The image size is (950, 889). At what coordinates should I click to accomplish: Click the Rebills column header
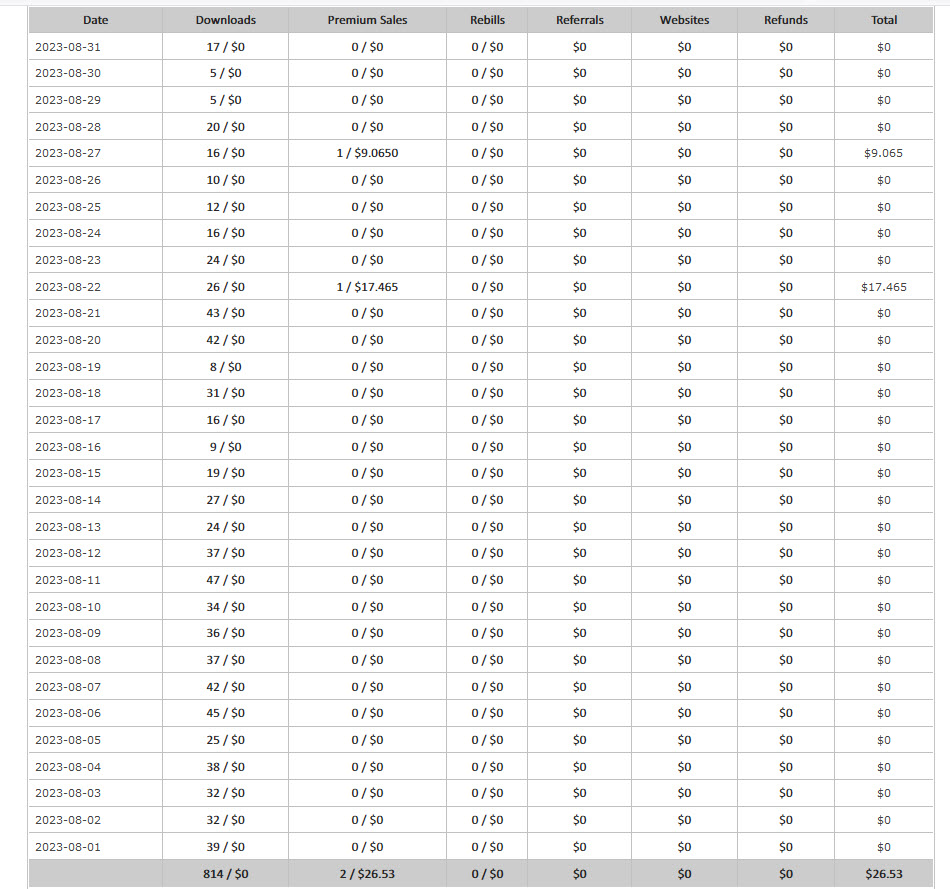[x=487, y=20]
